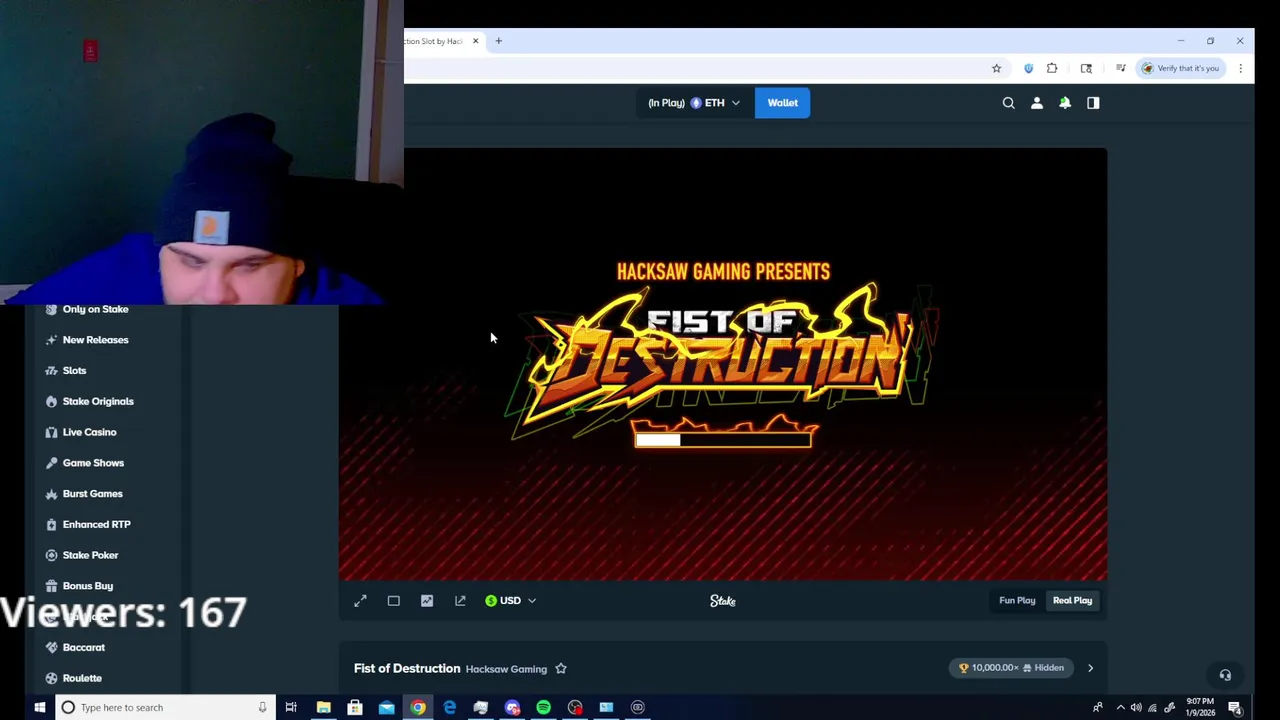Image resolution: width=1280 pixels, height=720 pixels.
Task: Open the browser extensions puzzle icon
Action: pos(1052,68)
